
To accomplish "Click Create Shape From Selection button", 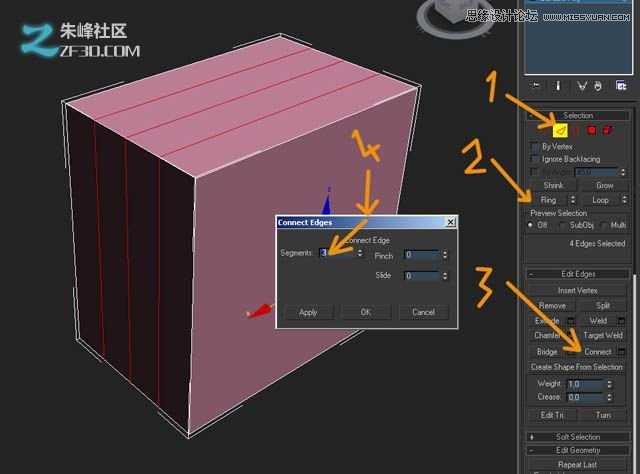I will tap(578, 367).
